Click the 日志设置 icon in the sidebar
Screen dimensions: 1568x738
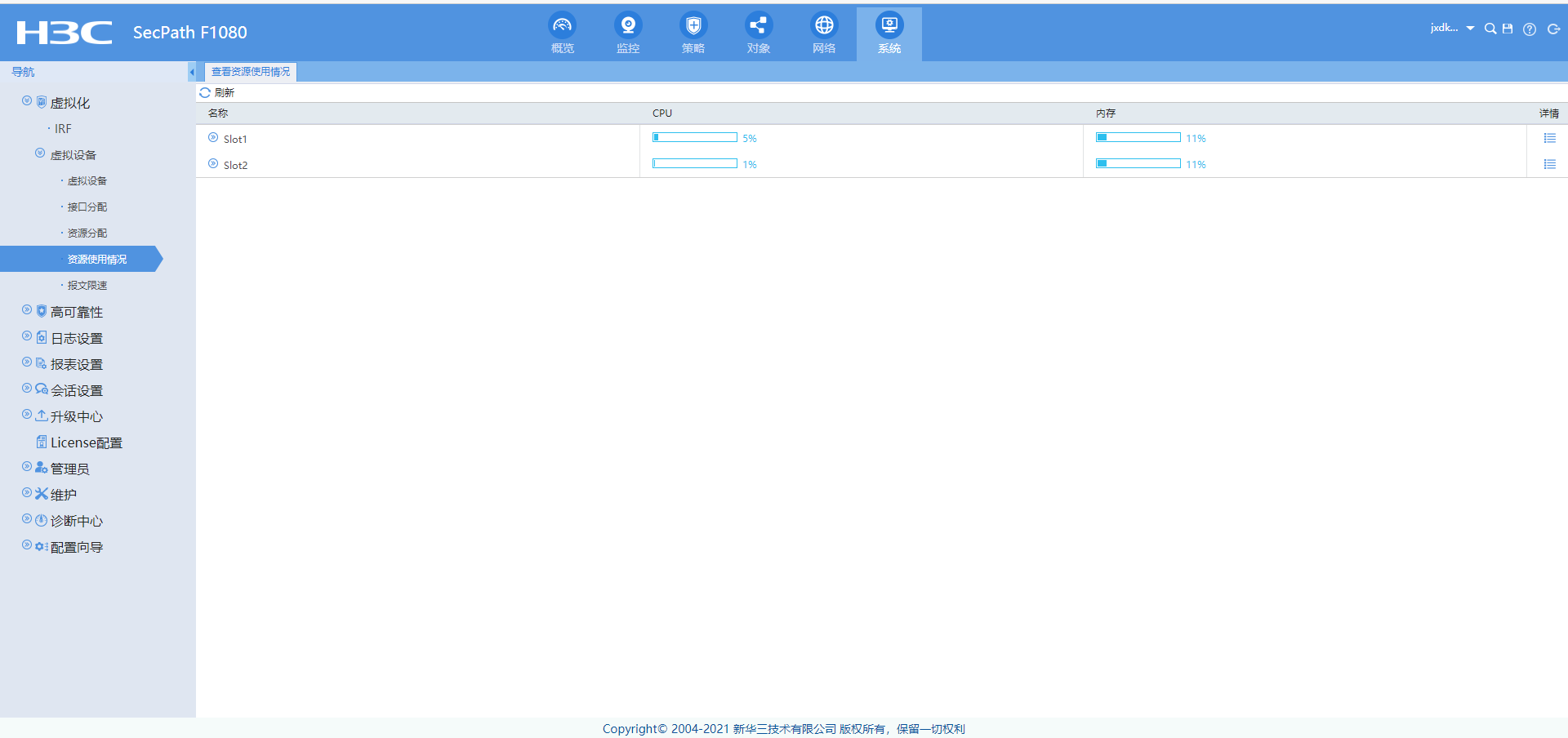tap(42, 337)
